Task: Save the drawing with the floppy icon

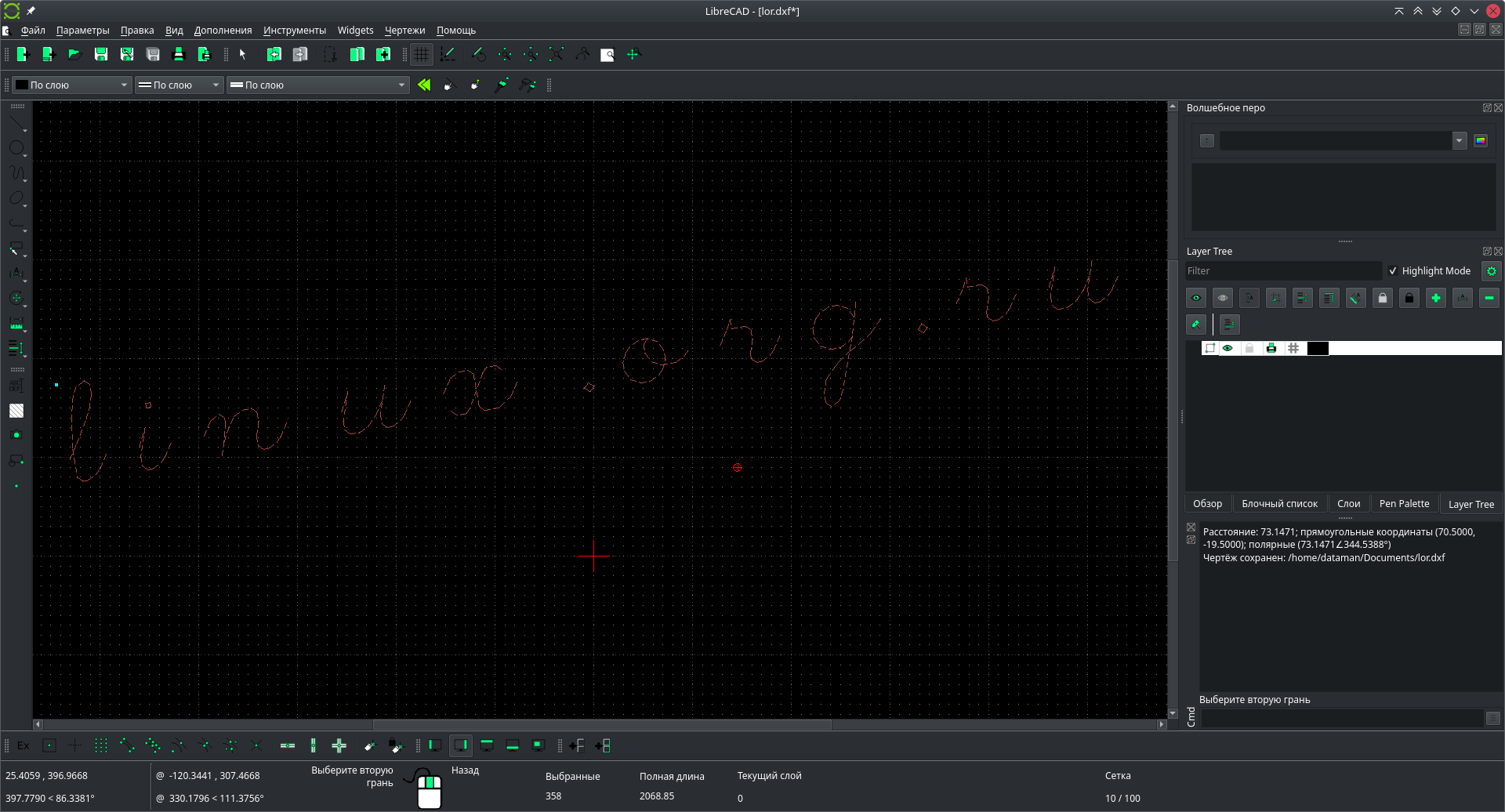Action: tap(101, 54)
